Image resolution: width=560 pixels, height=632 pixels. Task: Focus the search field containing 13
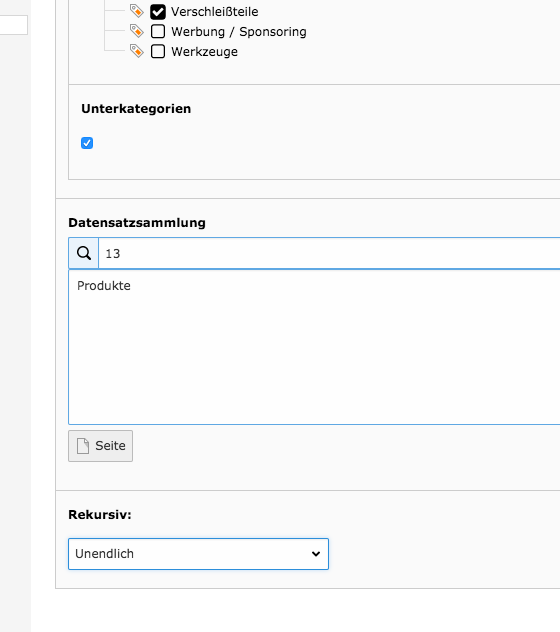(329, 253)
